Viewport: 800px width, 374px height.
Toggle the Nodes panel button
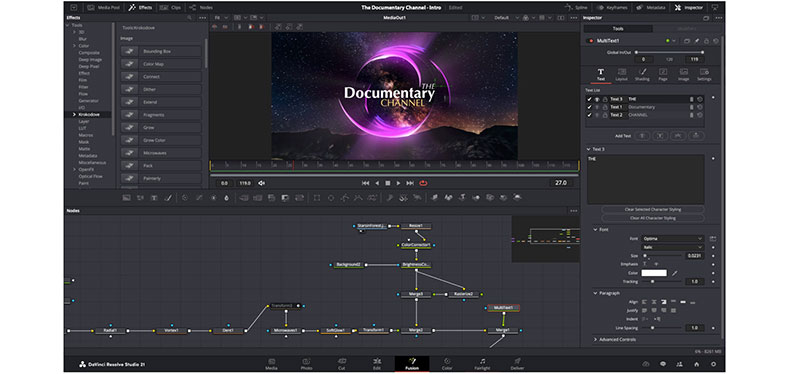[201, 8]
